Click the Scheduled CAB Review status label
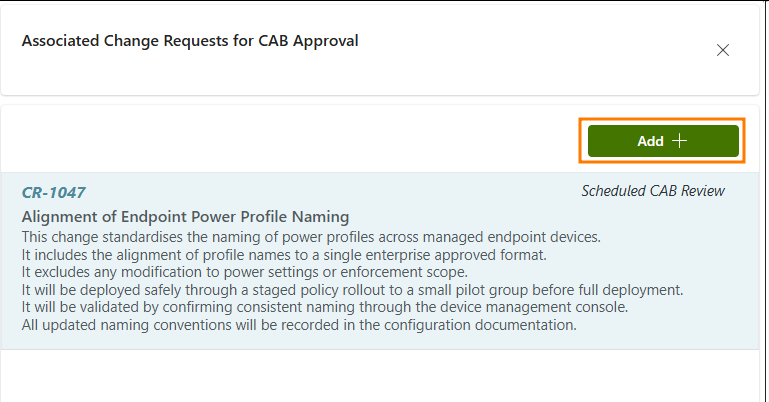Image resolution: width=769 pixels, height=402 pixels. pyautogui.click(x=653, y=191)
